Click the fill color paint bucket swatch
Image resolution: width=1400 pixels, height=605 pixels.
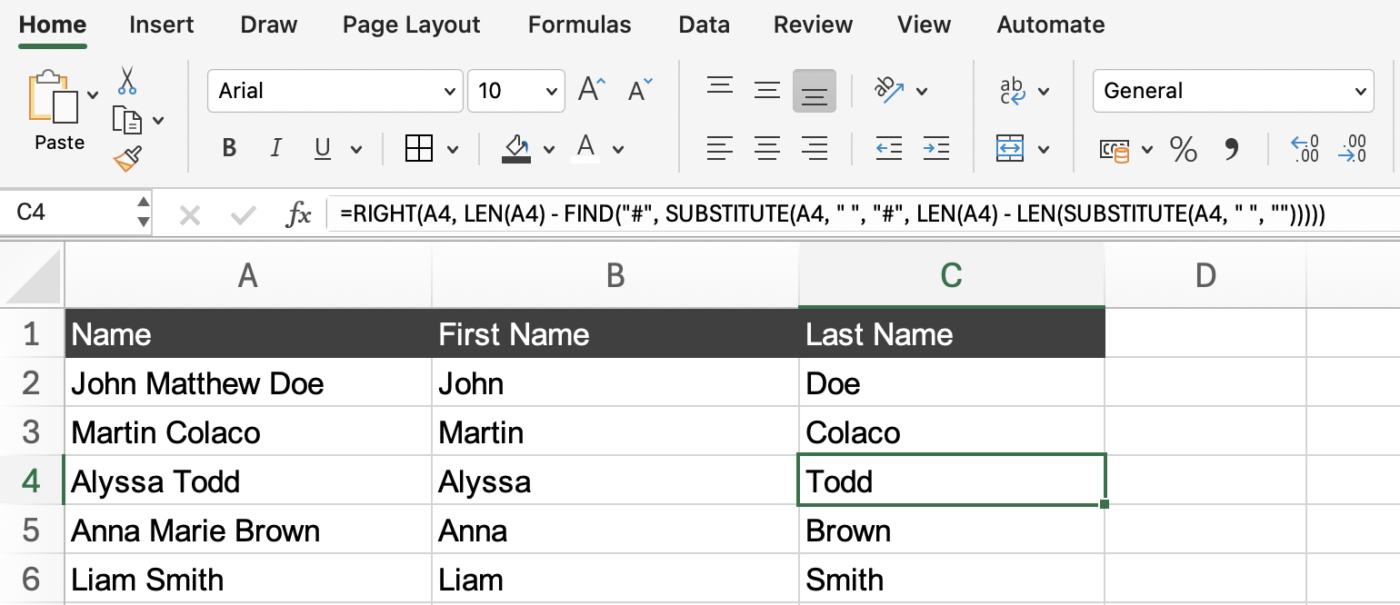click(x=517, y=149)
